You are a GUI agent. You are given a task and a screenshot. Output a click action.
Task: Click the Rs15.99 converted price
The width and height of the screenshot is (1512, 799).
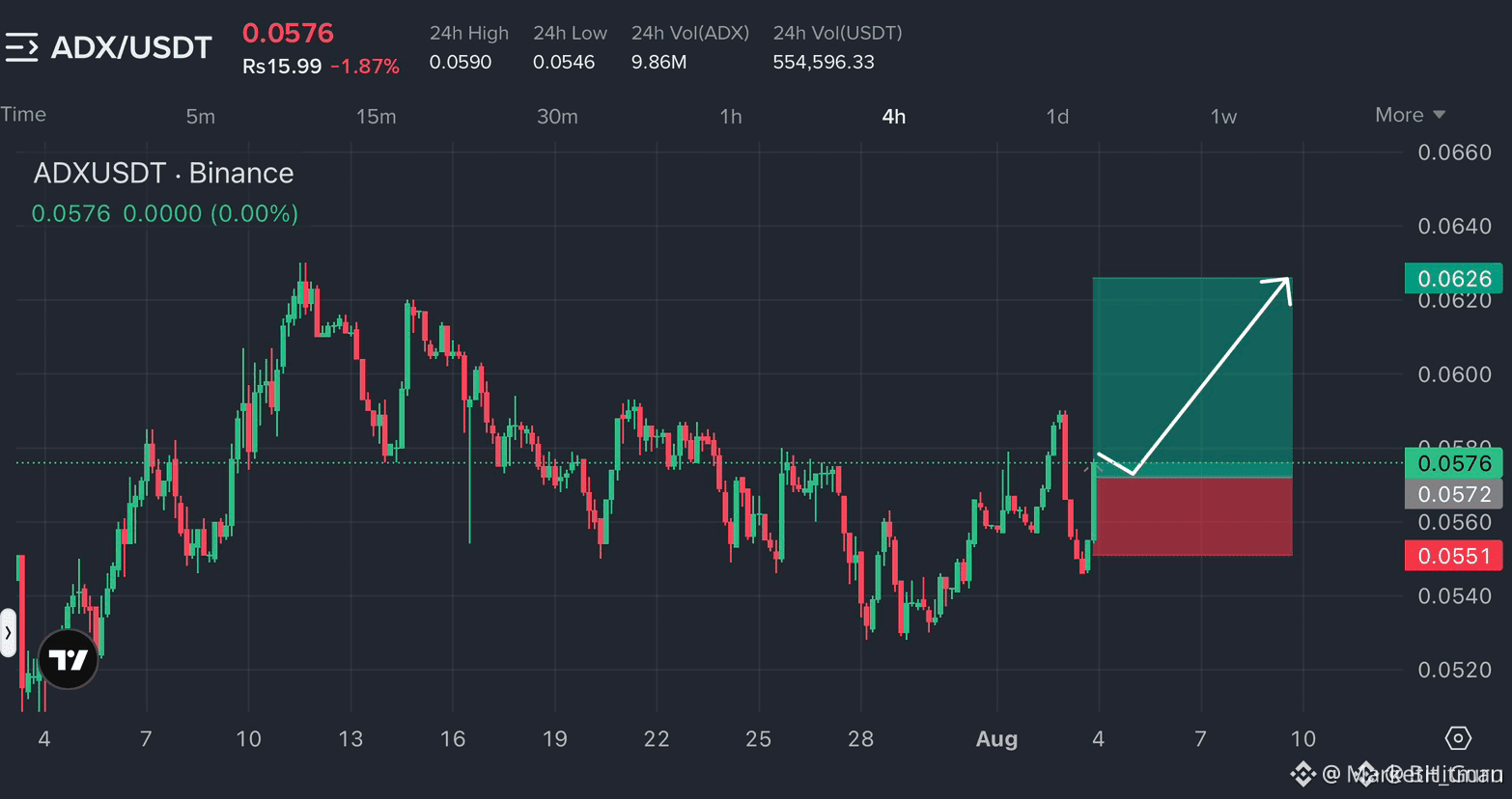pyautogui.click(x=281, y=67)
